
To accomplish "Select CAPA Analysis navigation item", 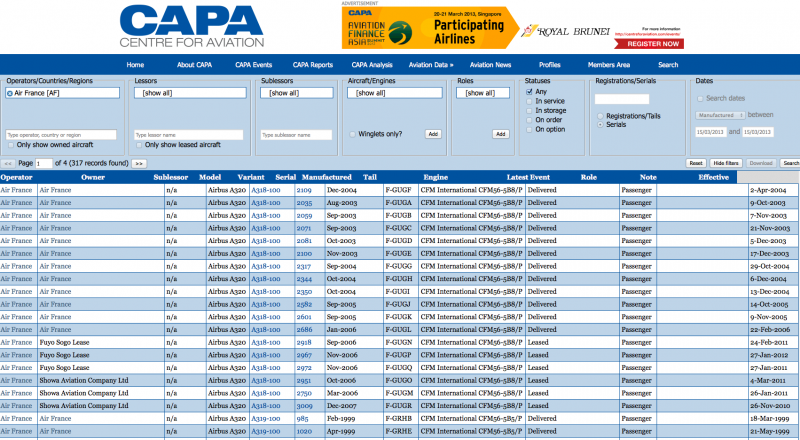I will click(x=372, y=65).
